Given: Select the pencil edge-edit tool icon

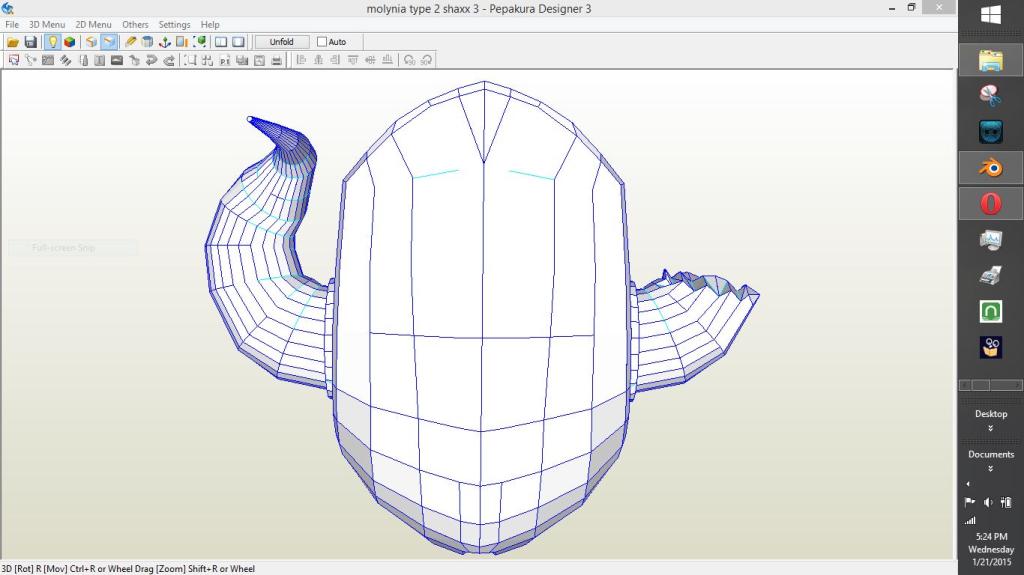Looking at the screenshot, I should click(x=130, y=42).
